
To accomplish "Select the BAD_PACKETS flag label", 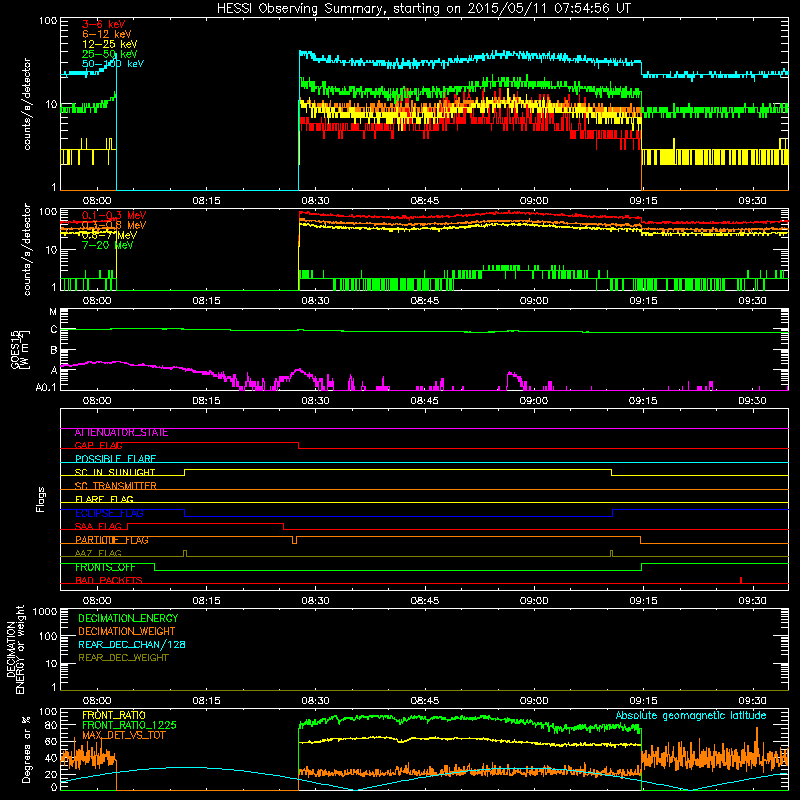I will 109,581.
